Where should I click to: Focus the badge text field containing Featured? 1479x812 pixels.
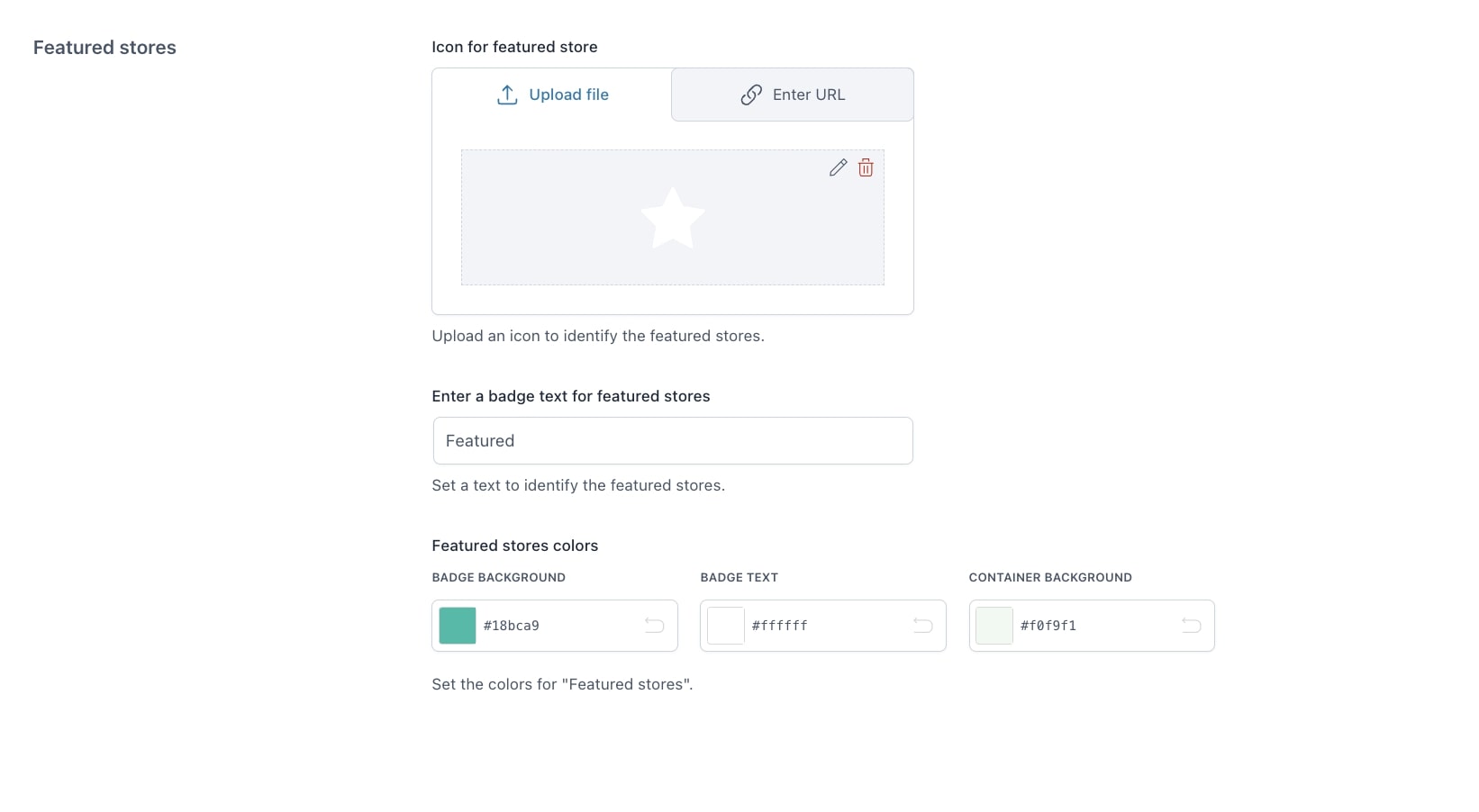(x=673, y=441)
